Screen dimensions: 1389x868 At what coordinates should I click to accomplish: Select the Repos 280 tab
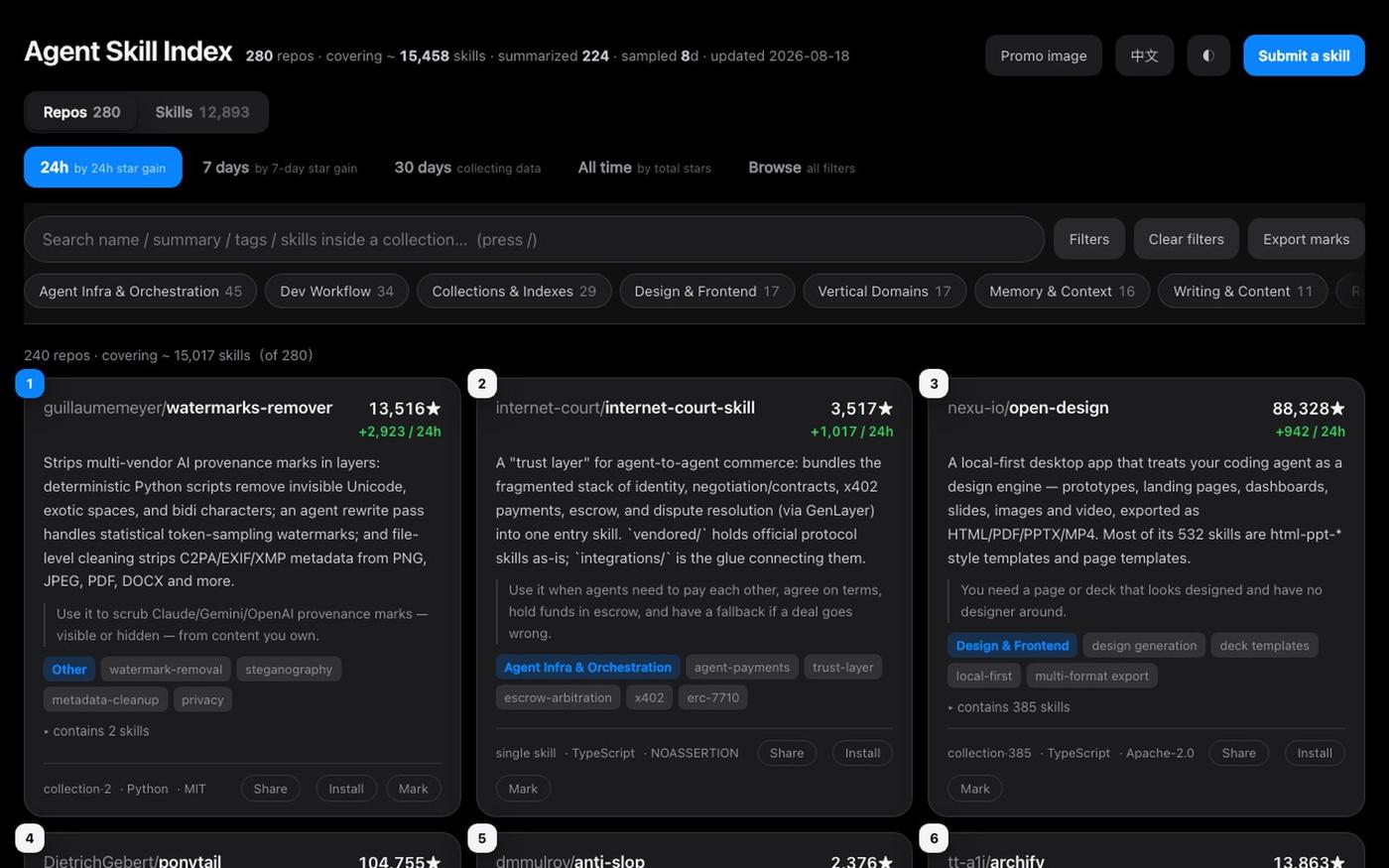click(81, 112)
